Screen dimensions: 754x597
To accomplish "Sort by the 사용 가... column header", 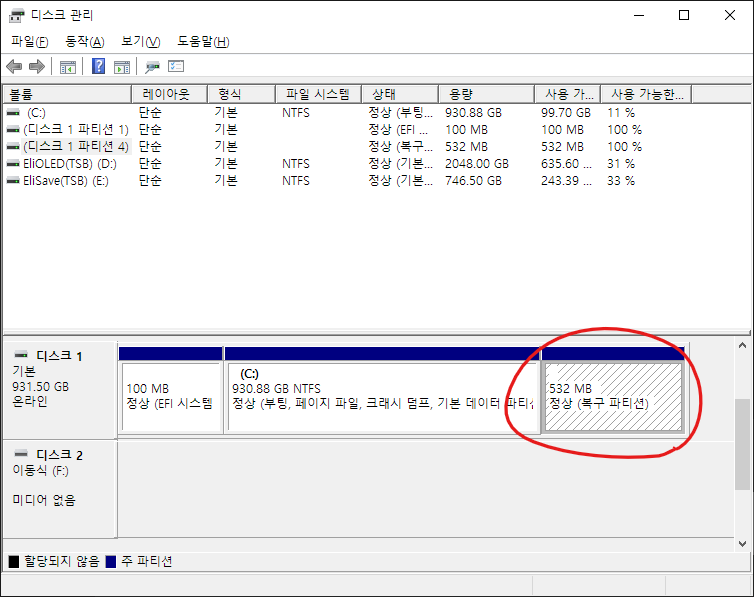I will point(568,94).
